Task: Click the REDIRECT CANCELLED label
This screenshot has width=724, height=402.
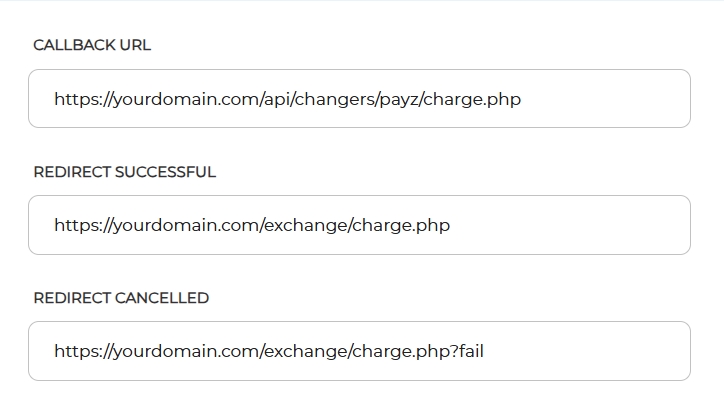Action: point(121,298)
